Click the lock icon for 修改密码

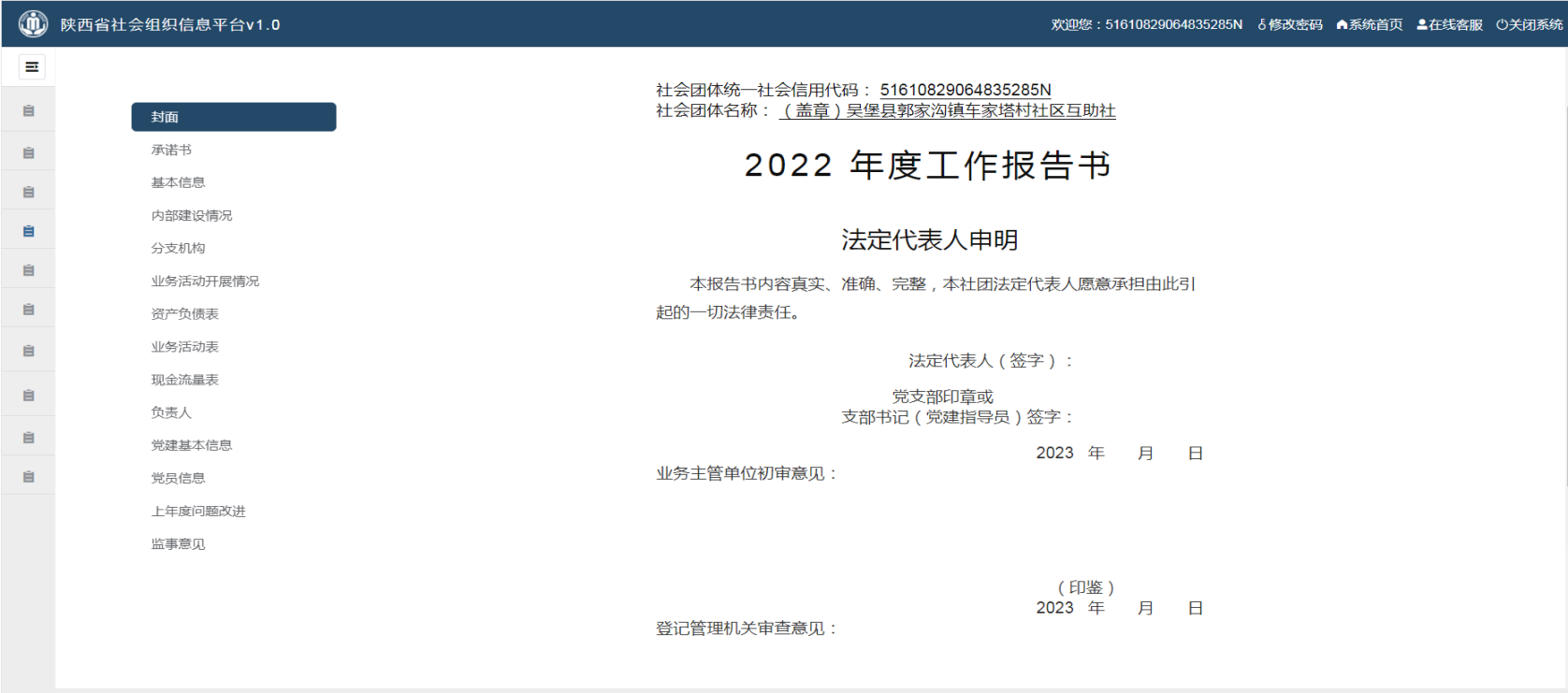click(1262, 25)
